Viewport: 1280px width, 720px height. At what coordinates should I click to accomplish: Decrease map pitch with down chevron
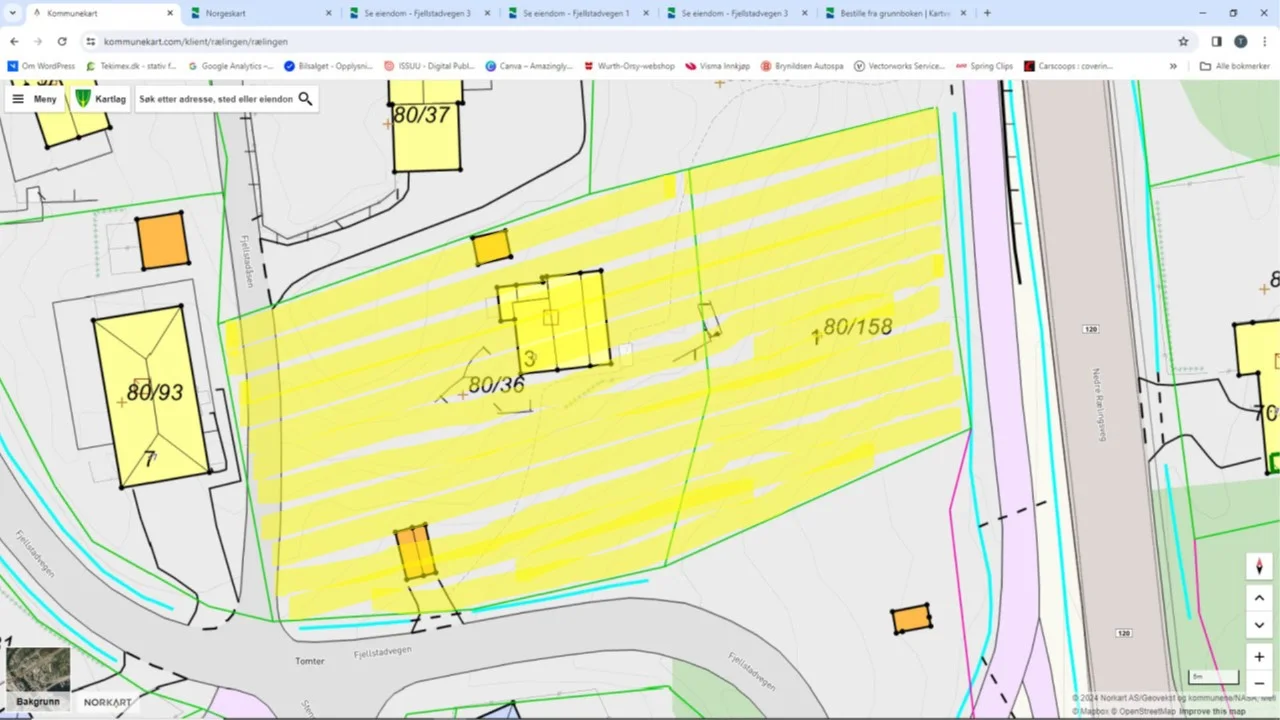1259,625
